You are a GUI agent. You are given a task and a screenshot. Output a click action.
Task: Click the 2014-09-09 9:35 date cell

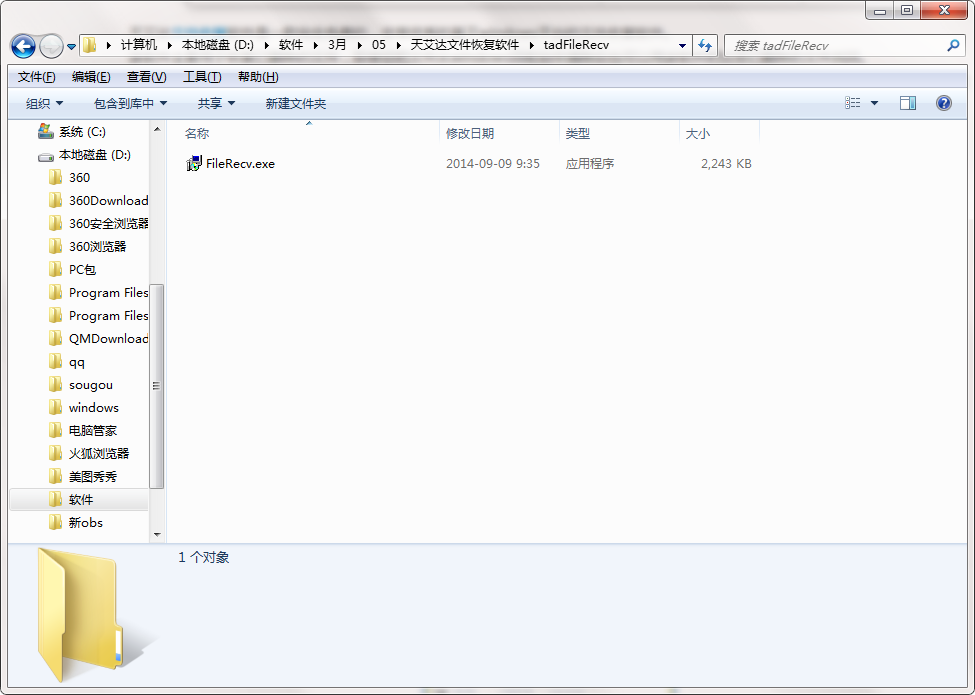(492, 163)
